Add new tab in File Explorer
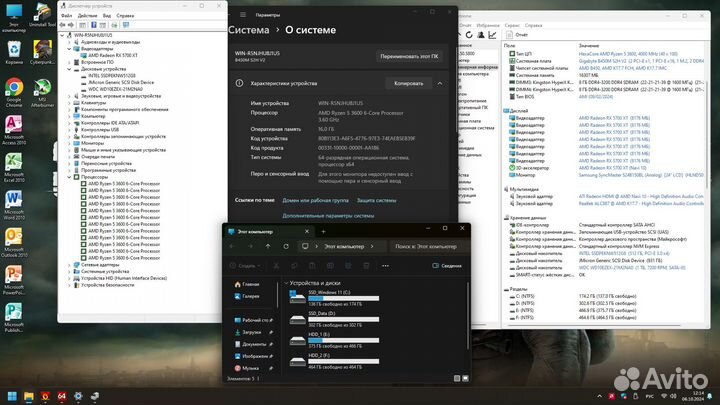 tap(323, 232)
